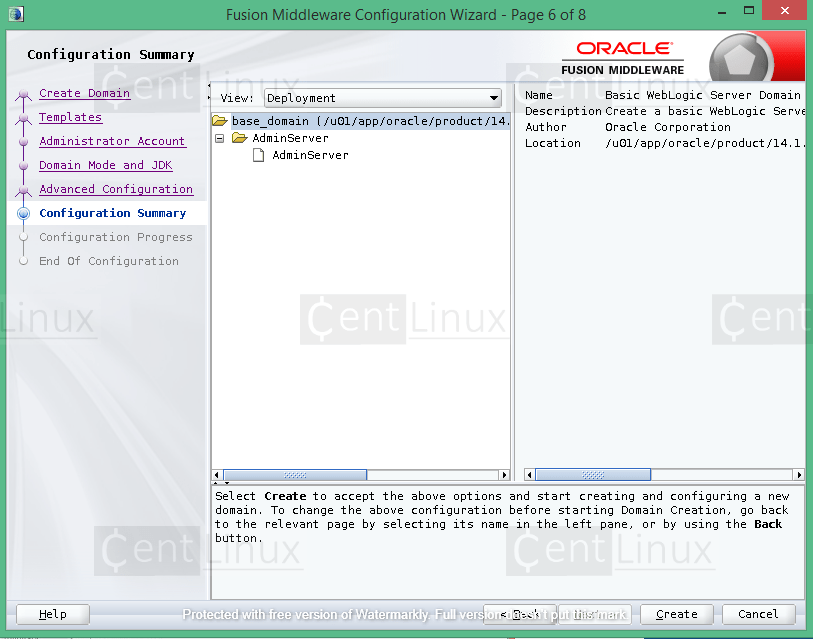Click the Administrator Account step bullet
Viewport: 813px width, 639px height.
point(23,141)
